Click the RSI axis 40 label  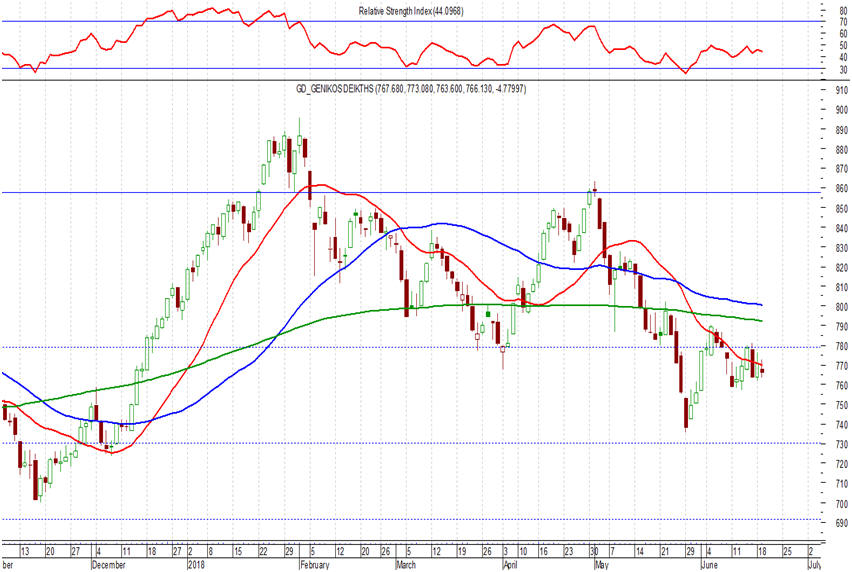(843, 58)
